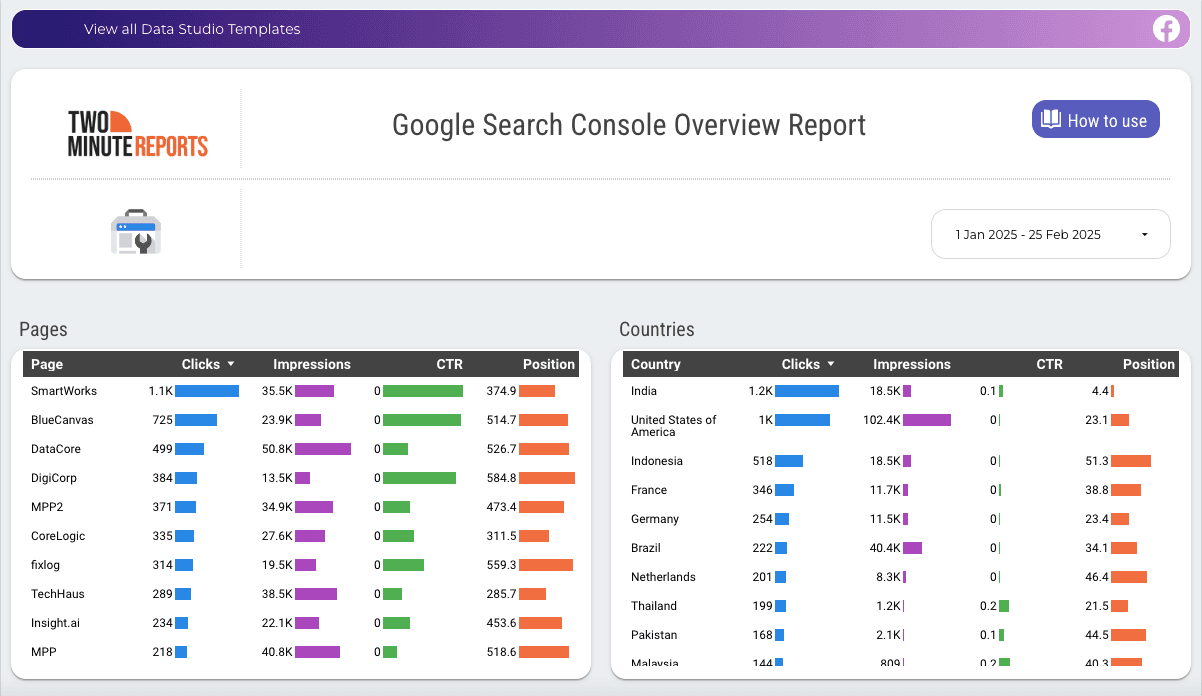Click View all Data Studio Templates link

pyautogui.click(x=192, y=29)
